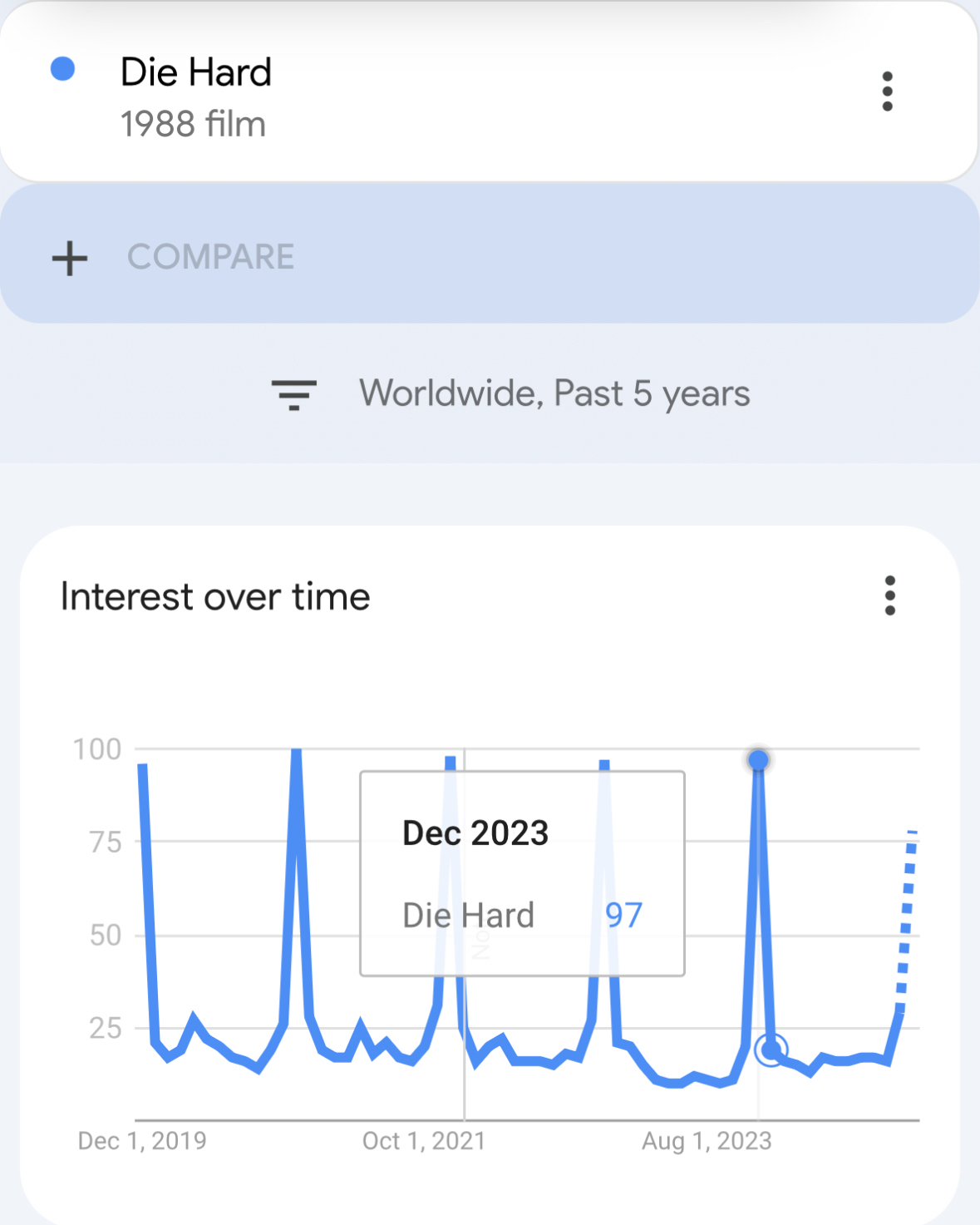The image size is (980, 1225).
Task: Click the blue dot beside Die Hard
Action: [x=63, y=69]
